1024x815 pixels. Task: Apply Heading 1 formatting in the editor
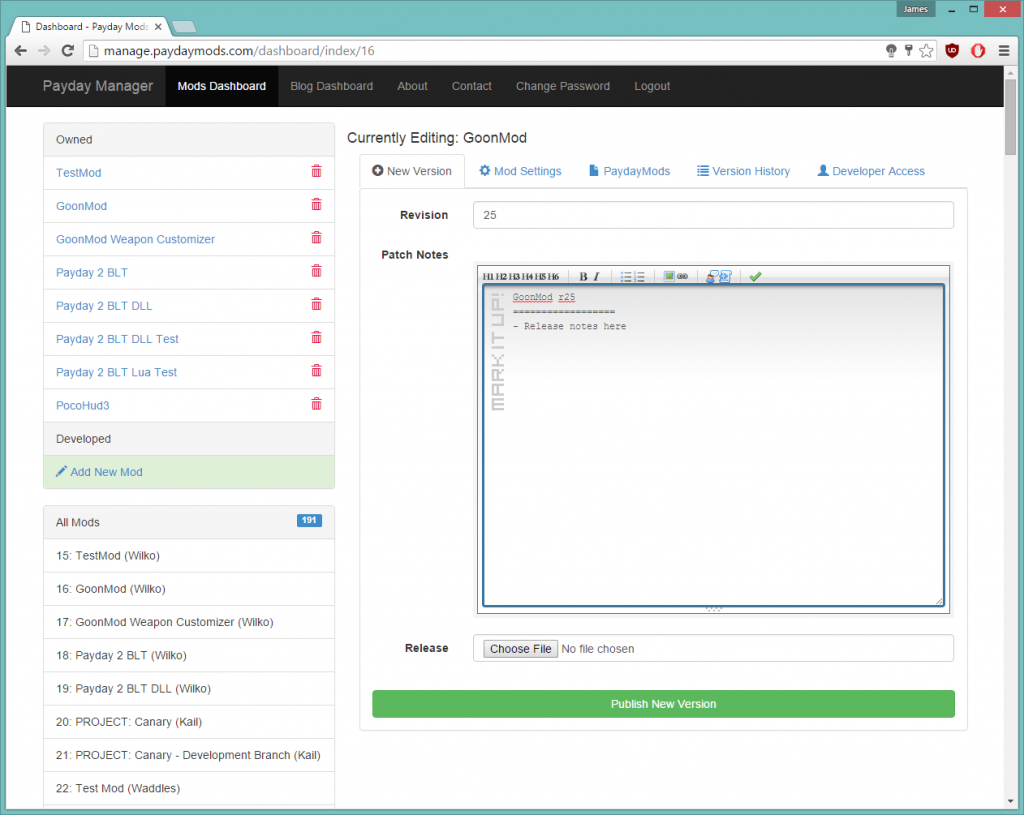(x=488, y=277)
